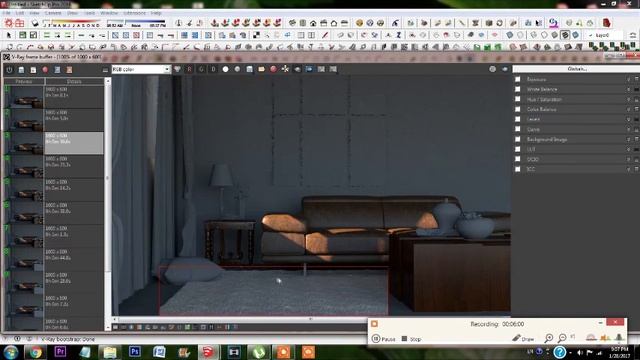The image size is (640, 360).
Task: Click the yellow folder load image icon
Action: click(261, 69)
